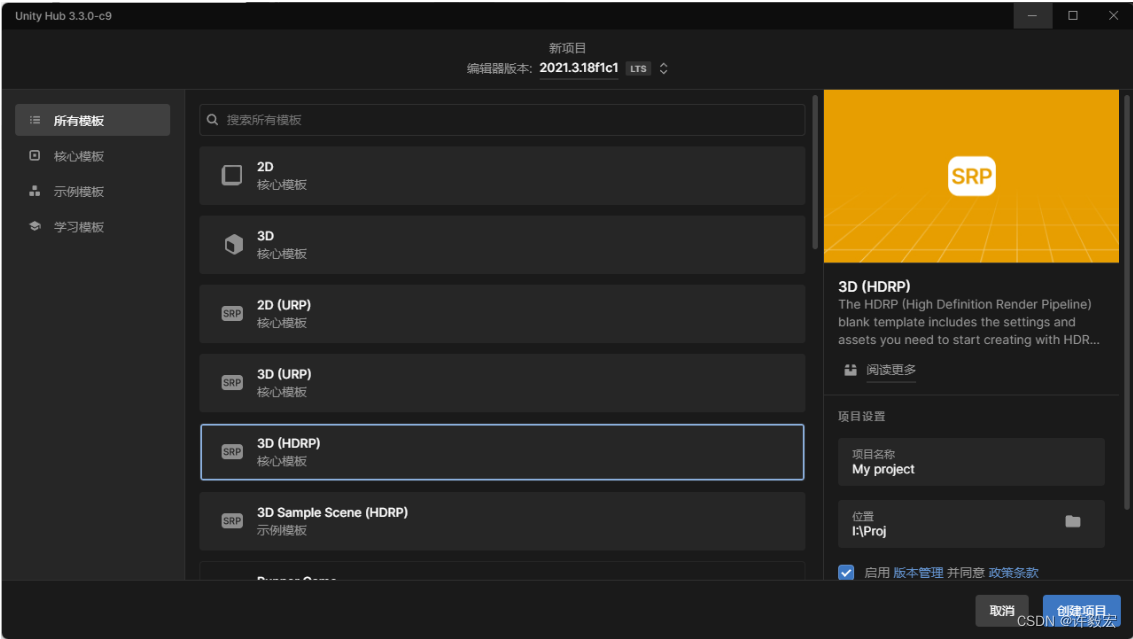This screenshot has width=1133, height=639.
Task: Browse location with the folder icon
Action: (1073, 521)
